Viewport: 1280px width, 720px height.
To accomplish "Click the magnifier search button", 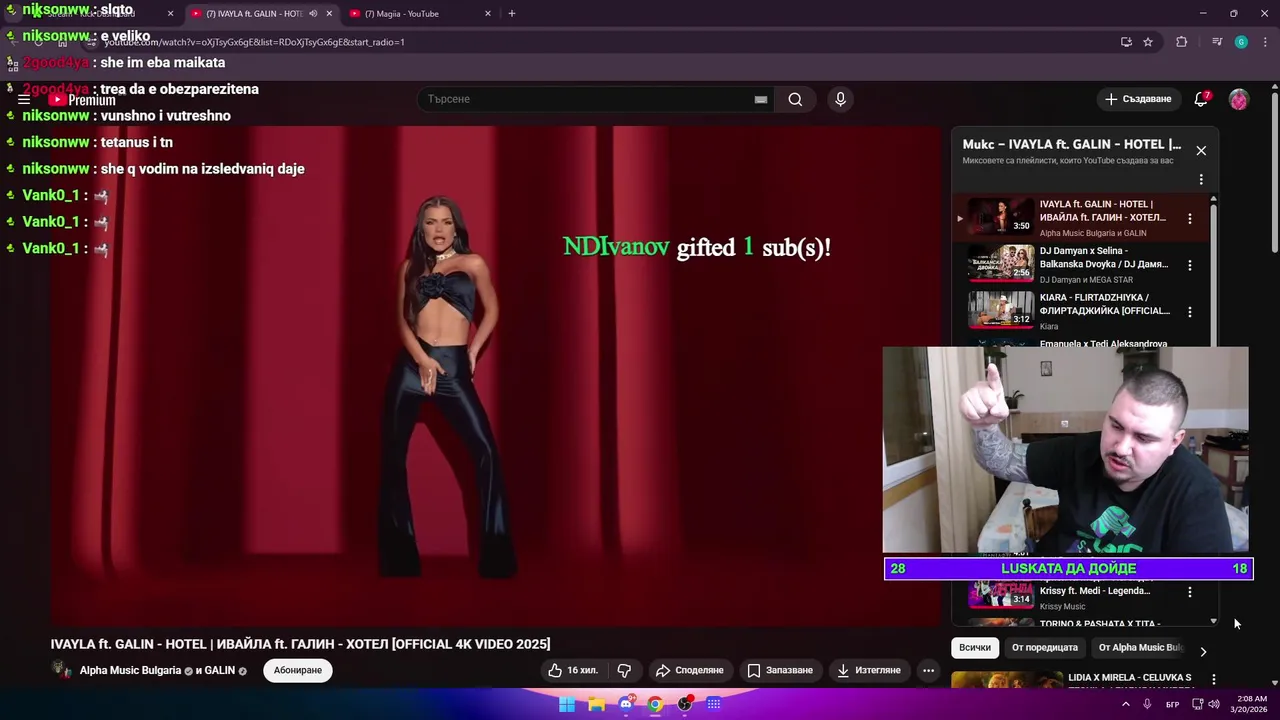I will (795, 99).
